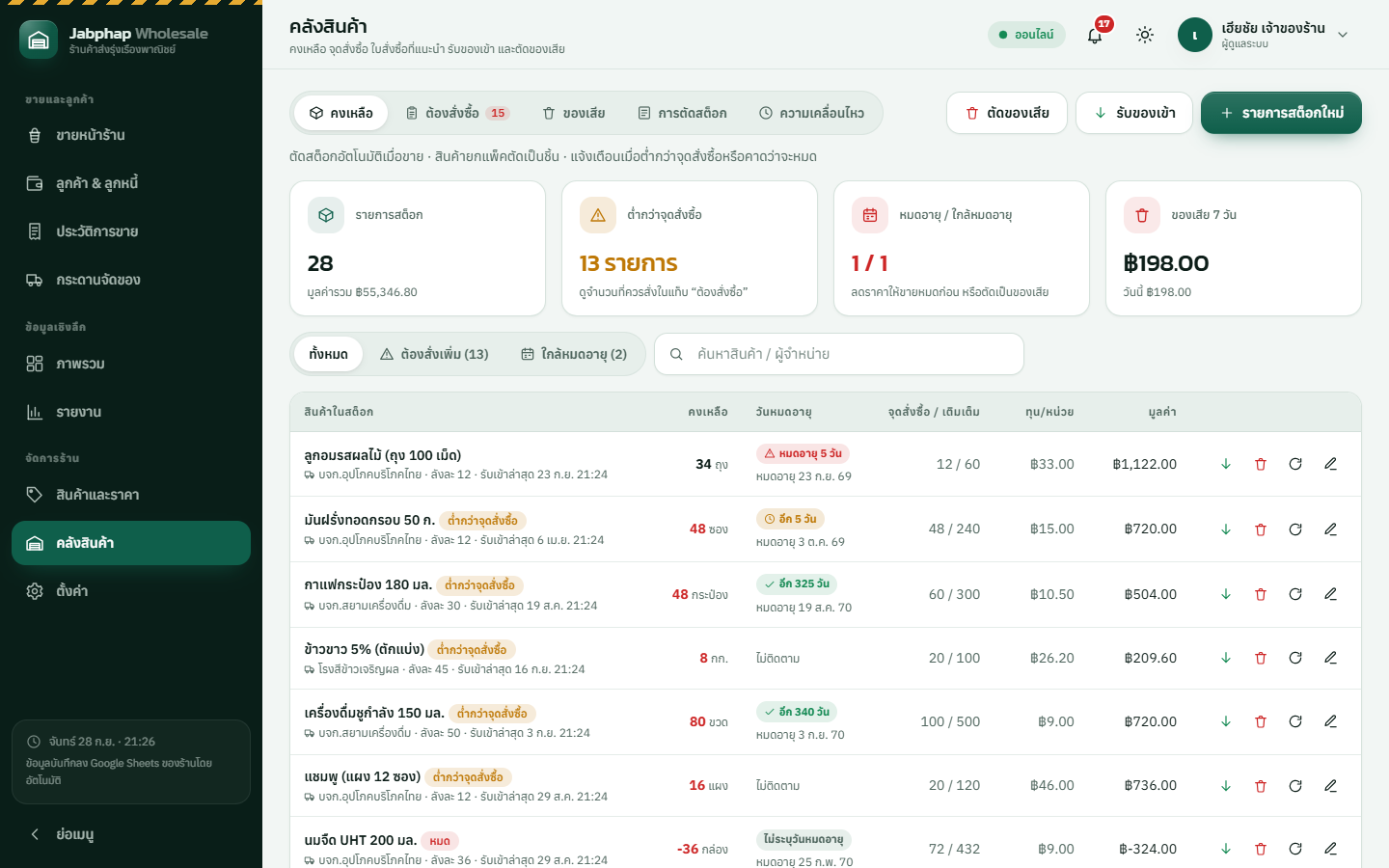Navigate to ภาพรวม dashboard

click(131, 364)
